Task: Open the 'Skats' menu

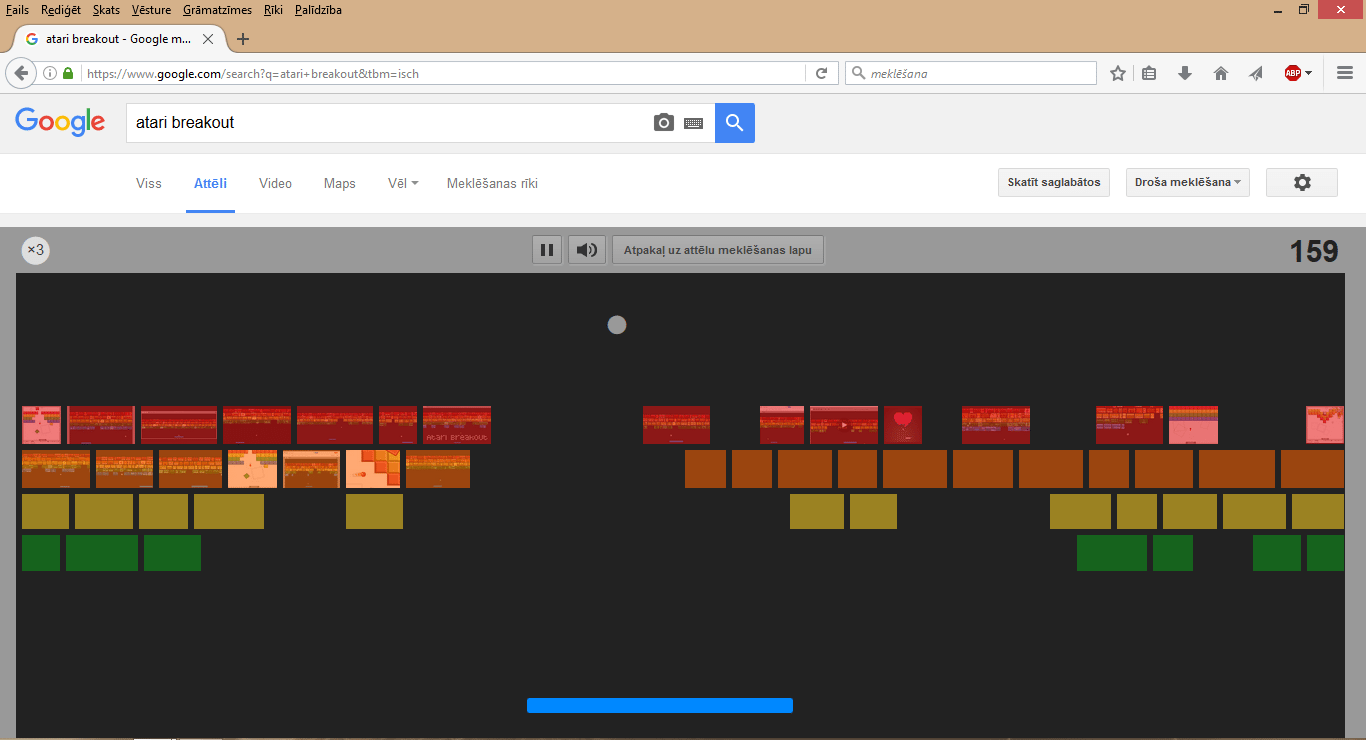Action: click(106, 10)
